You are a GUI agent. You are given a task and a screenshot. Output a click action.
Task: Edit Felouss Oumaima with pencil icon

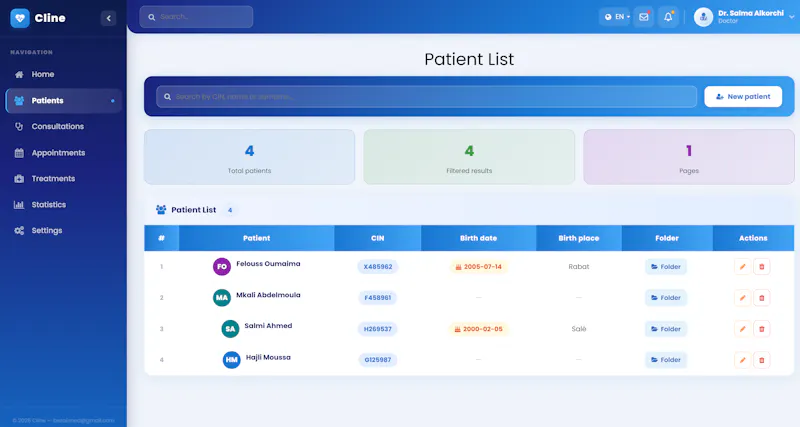pos(742,267)
